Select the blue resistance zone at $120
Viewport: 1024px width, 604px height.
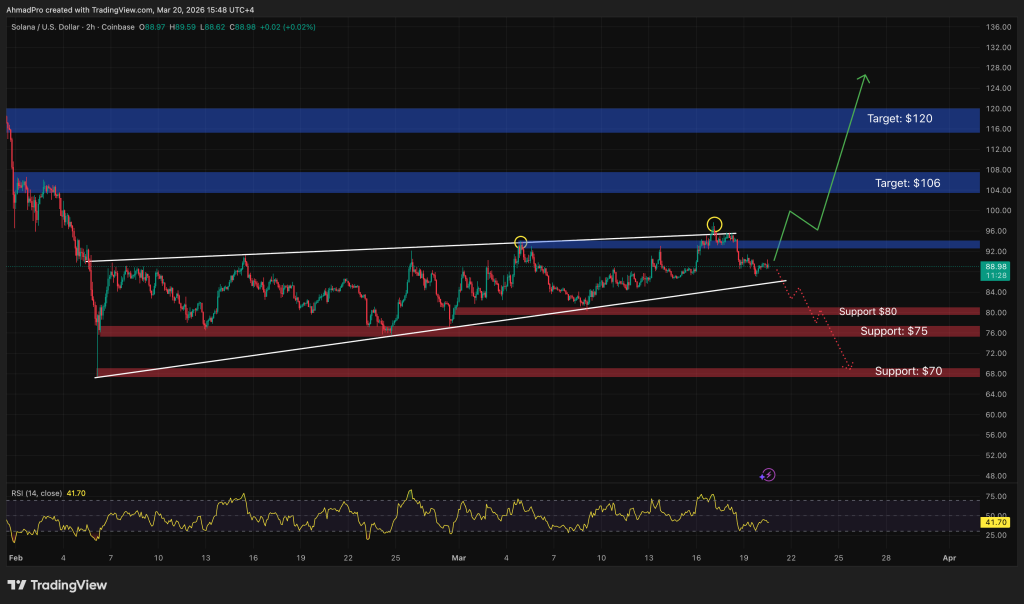(400, 120)
